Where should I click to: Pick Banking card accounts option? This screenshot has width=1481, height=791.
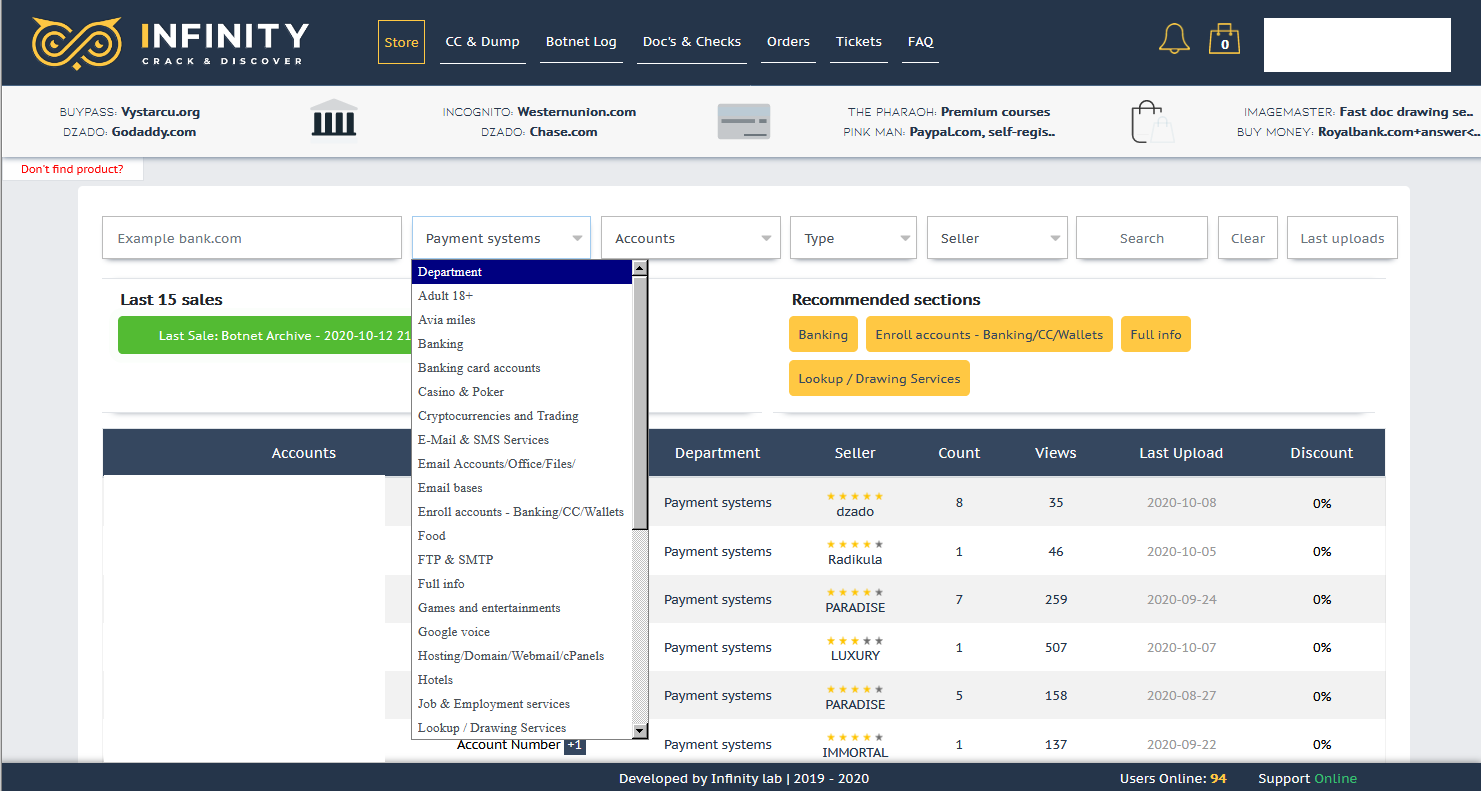pyautogui.click(x=522, y=368)
